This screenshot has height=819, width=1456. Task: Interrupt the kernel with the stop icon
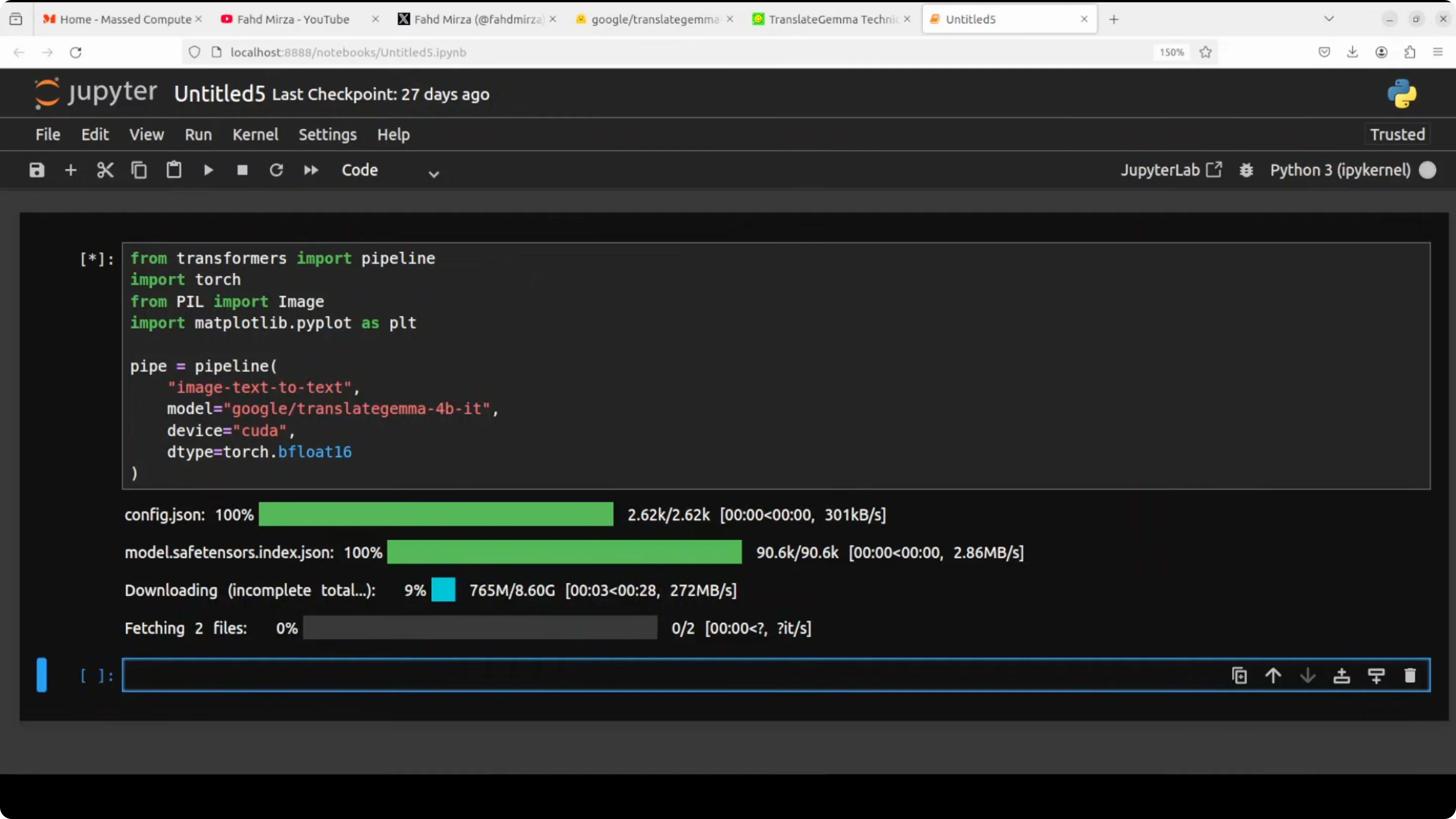click(243, 170)
